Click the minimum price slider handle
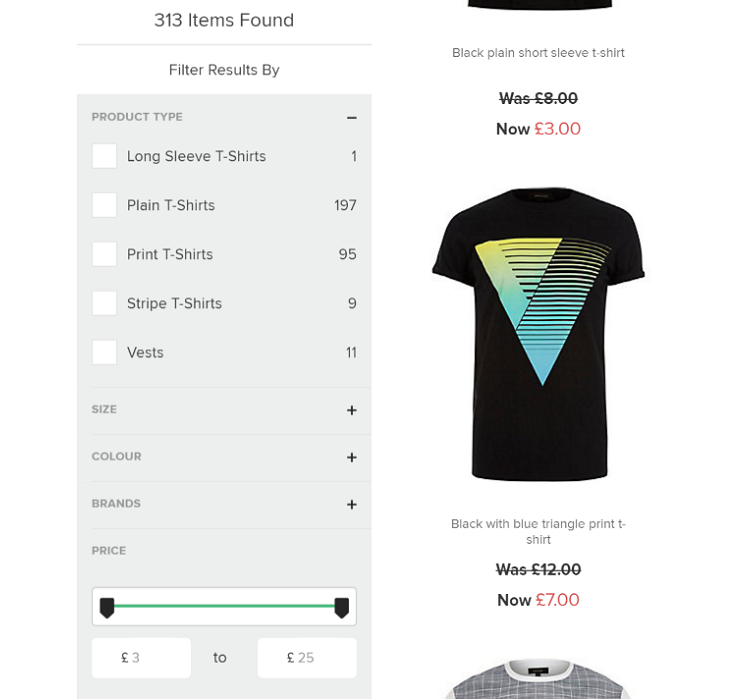The image size is (750, 699). (x=107, y=608)
